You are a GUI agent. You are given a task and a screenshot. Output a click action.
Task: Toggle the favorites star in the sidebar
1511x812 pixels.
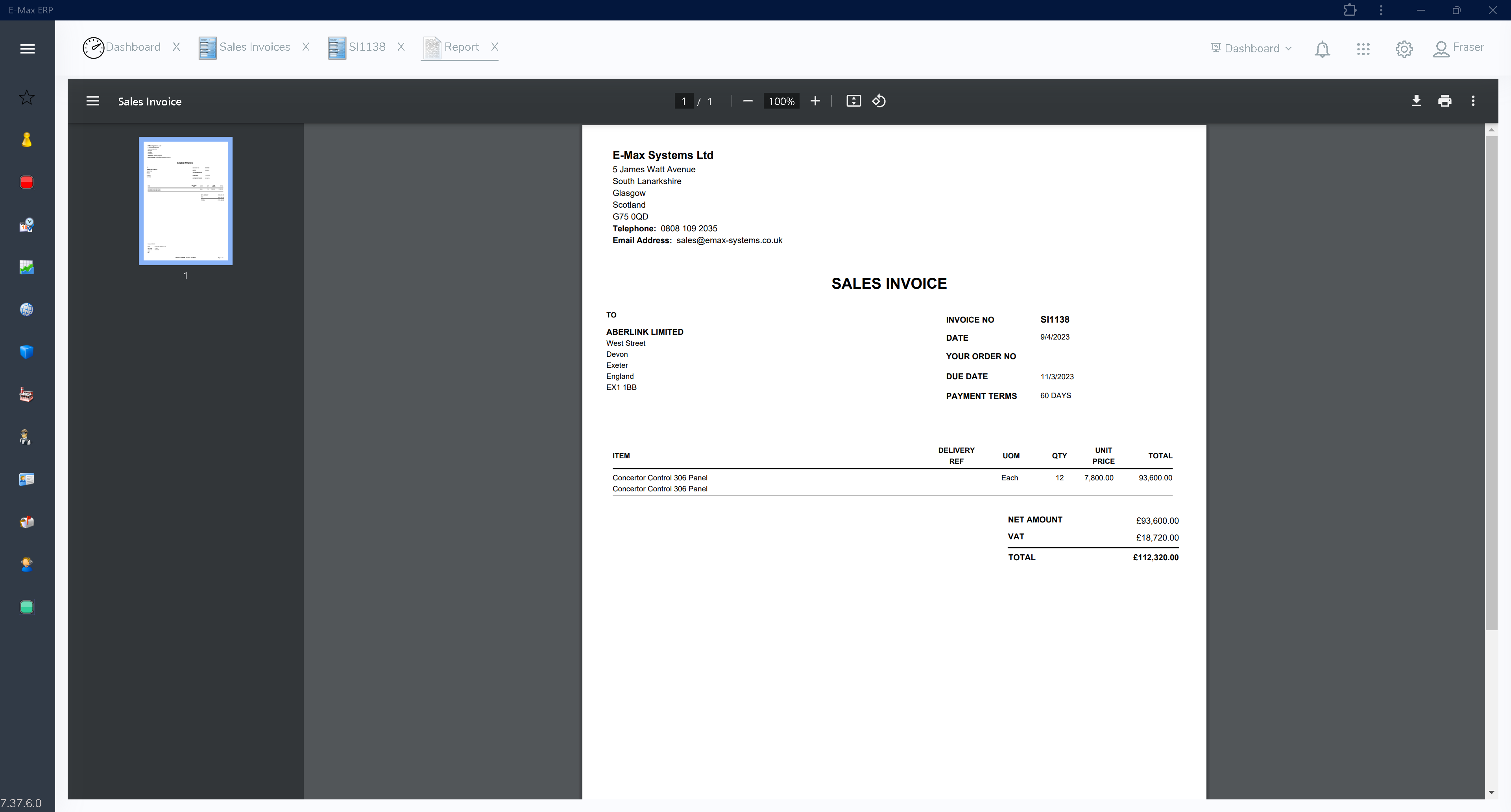[26, 97]
